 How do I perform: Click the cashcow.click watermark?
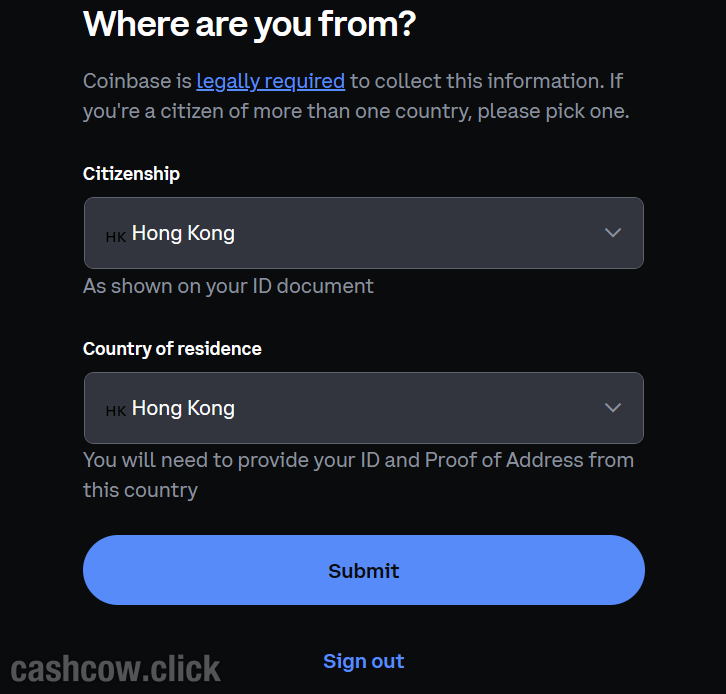[x=115, y=667]
